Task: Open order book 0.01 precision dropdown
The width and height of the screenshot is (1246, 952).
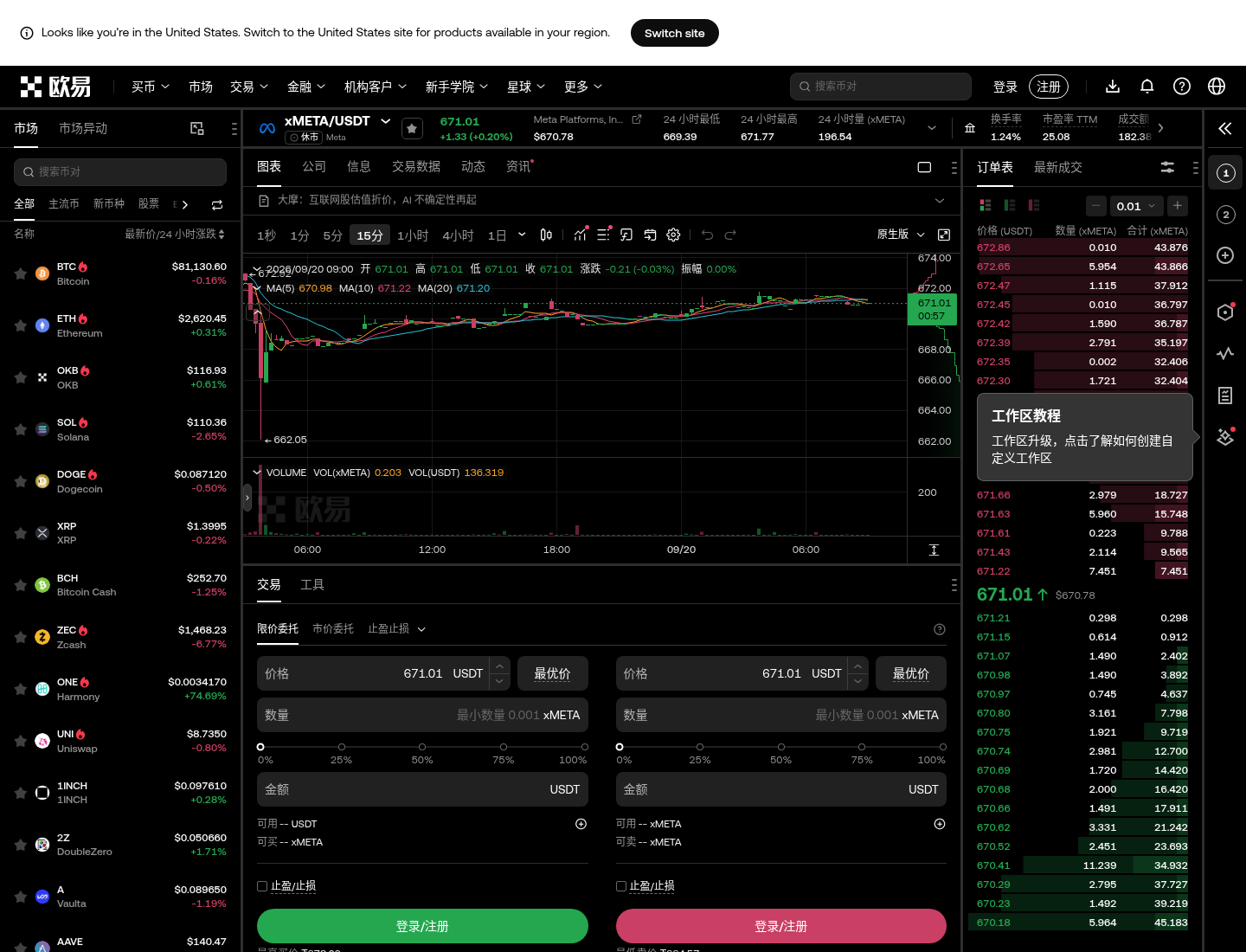Action: click(1137, 206)
